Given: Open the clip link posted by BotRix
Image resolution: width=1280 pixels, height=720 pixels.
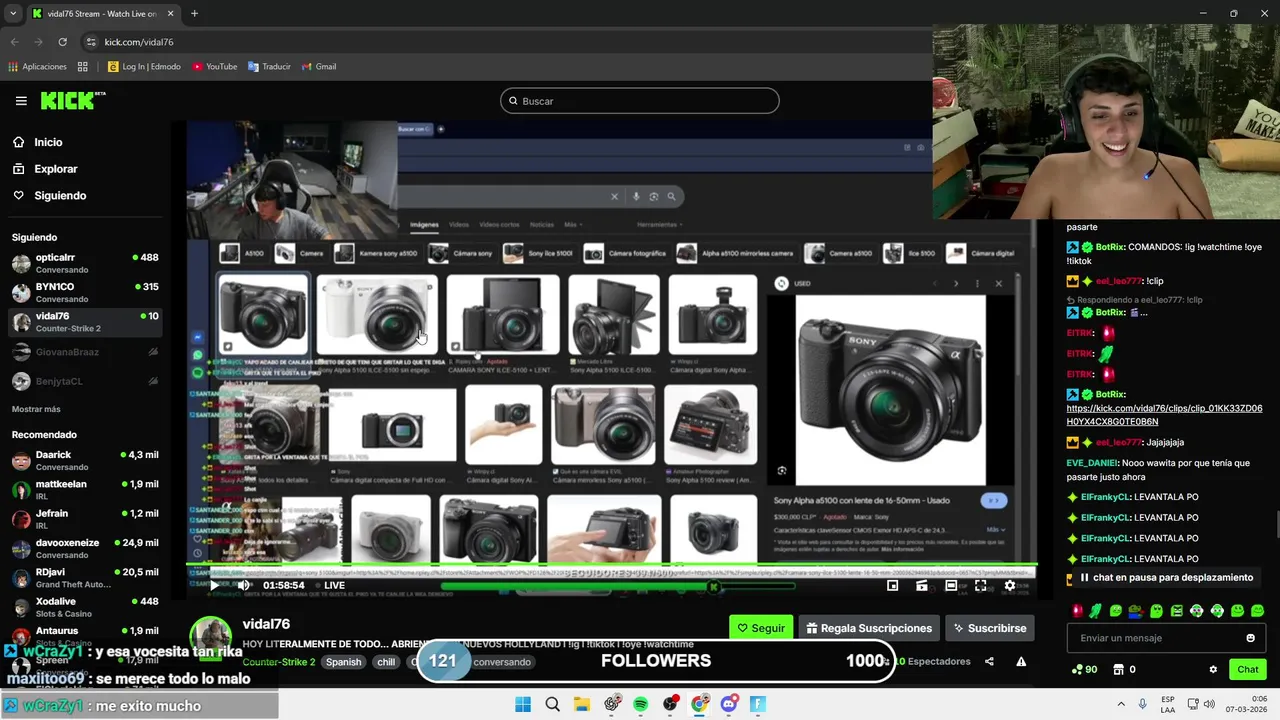Looking at the screenshot, I should coord(1164,415).
